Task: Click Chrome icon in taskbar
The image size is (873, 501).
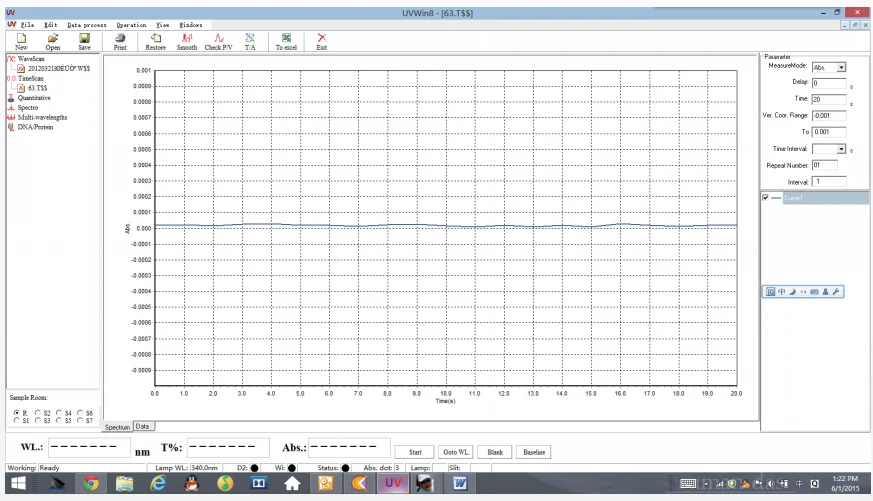Action: 91,483
